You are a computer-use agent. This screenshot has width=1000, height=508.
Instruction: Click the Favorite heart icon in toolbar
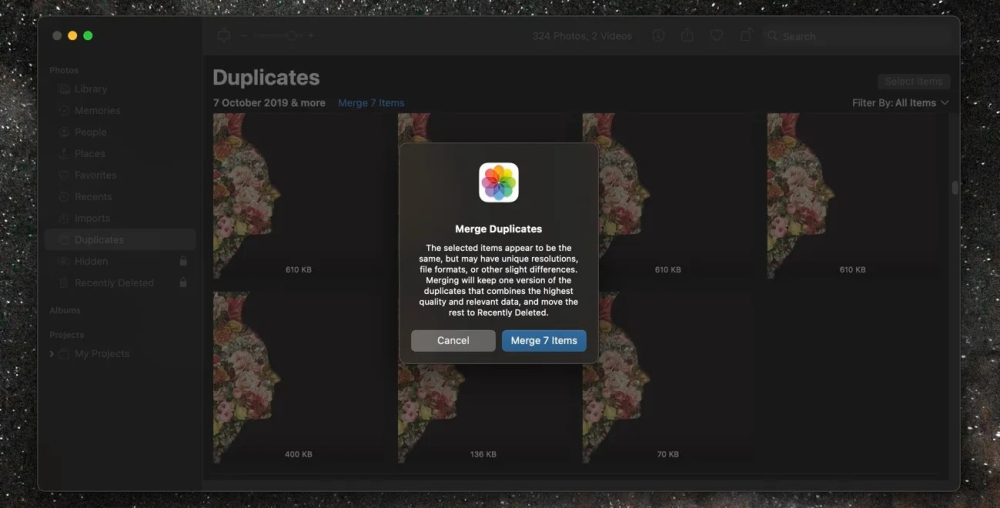coord(716,36)
